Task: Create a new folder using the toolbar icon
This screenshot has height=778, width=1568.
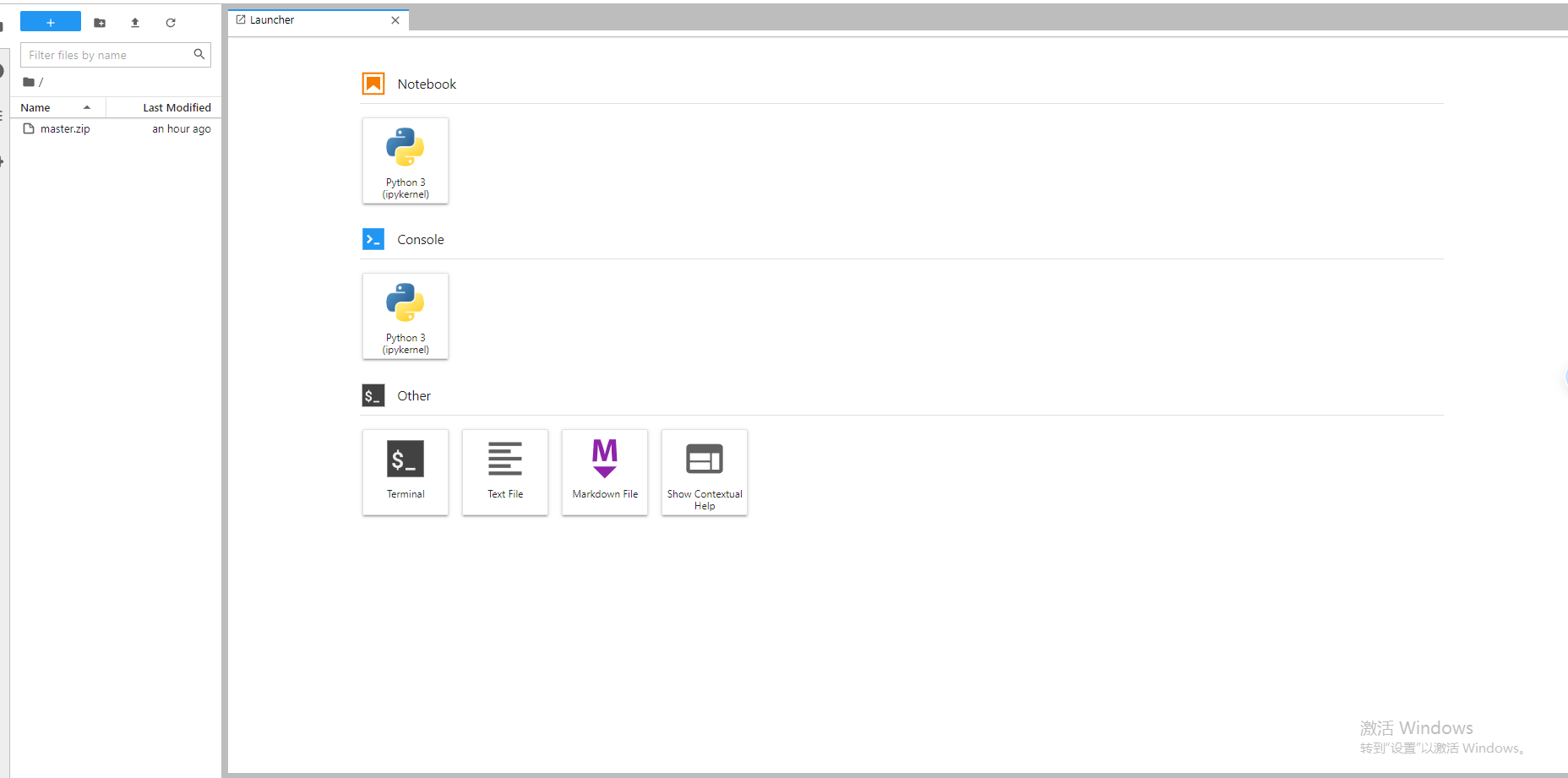Action: point(100,23)
